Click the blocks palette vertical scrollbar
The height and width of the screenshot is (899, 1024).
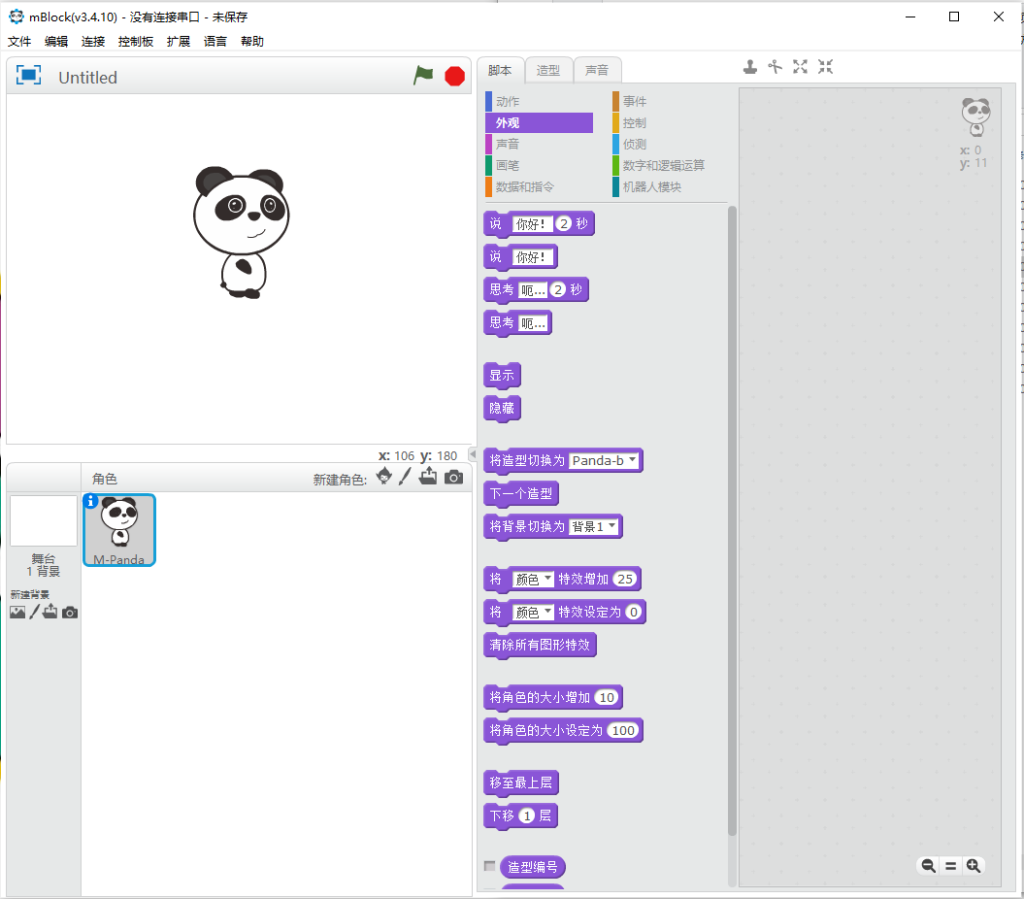pyautogui.click(x=732, y=500)
